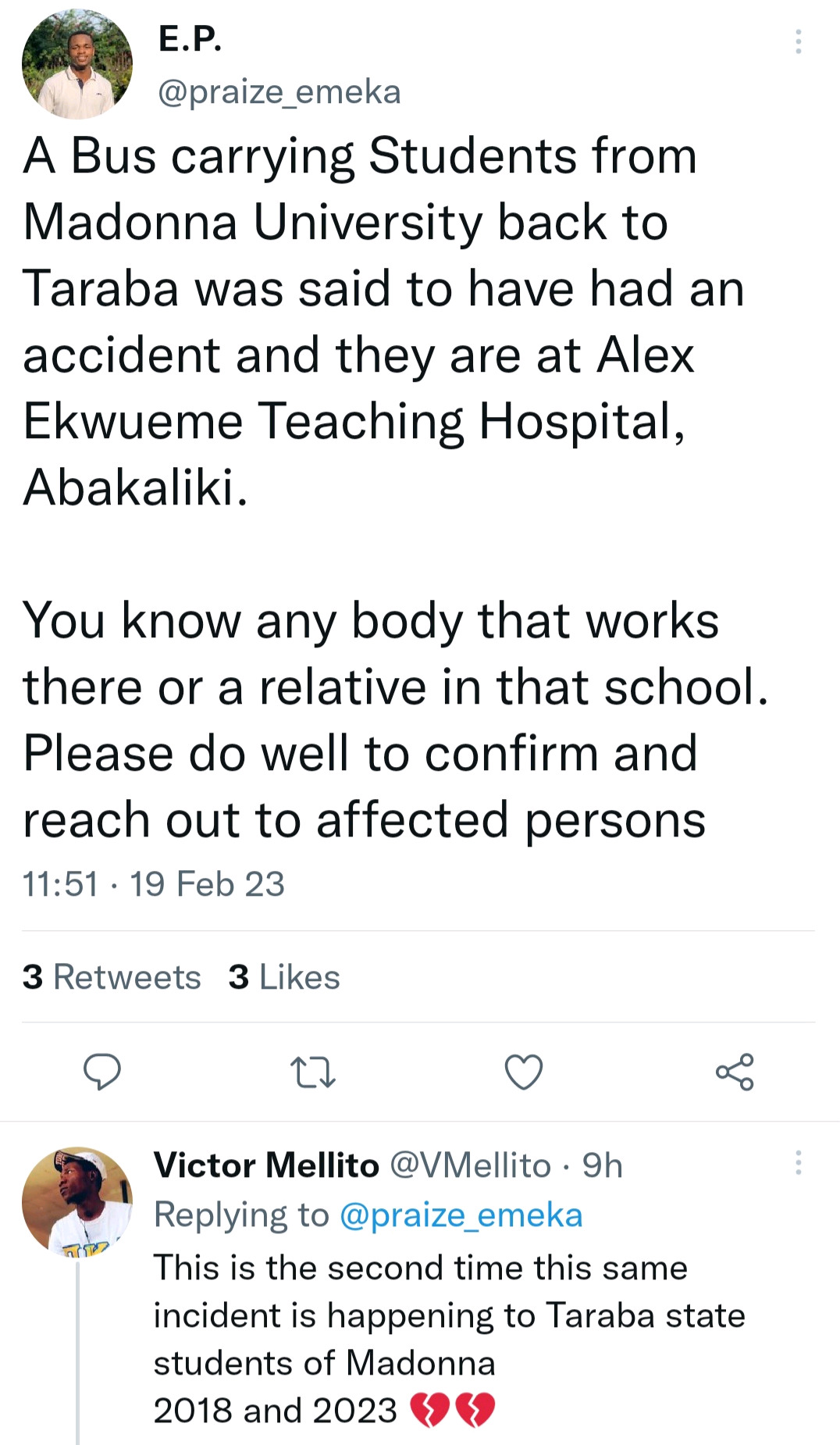The height and width of the screenshot is (1445, 840).
Task: Like the tweet with the heart icon
Action: 523,1072
